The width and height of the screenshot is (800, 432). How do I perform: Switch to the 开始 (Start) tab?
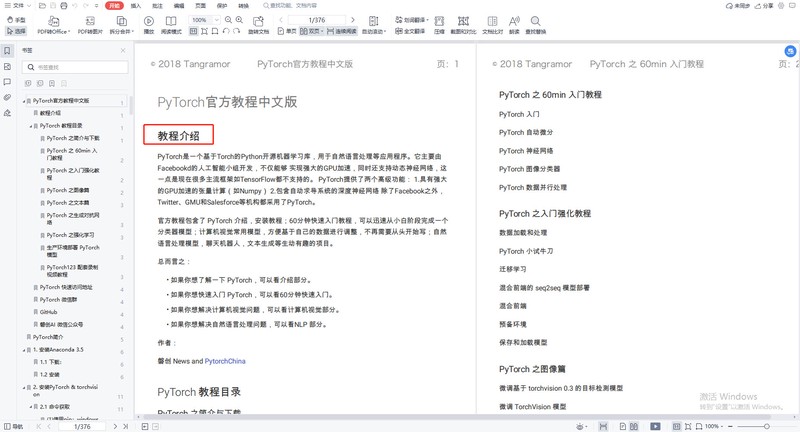tap(114, 6)
